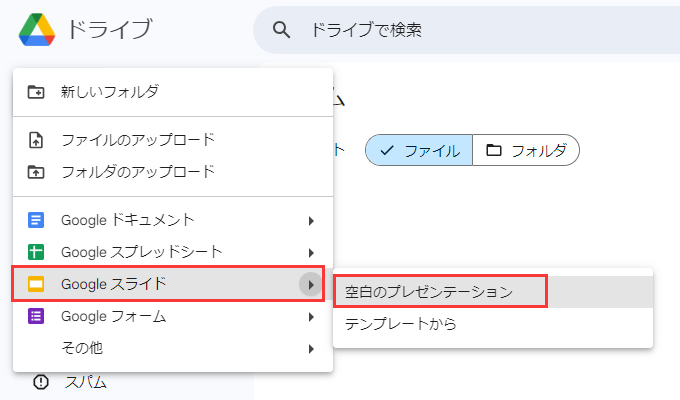
Task: Choose 新しいフォルダ from the menu
Action: (173, 92)
